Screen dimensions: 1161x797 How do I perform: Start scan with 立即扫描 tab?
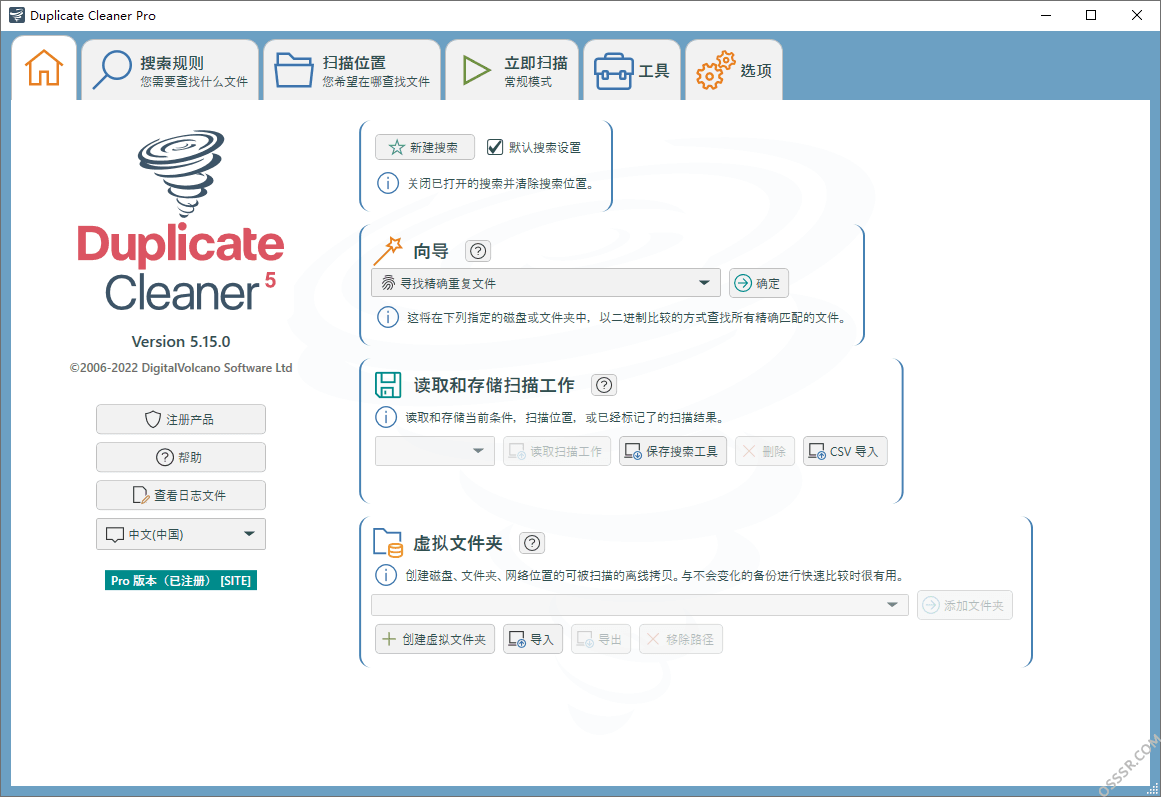click(x=512, y=70)
